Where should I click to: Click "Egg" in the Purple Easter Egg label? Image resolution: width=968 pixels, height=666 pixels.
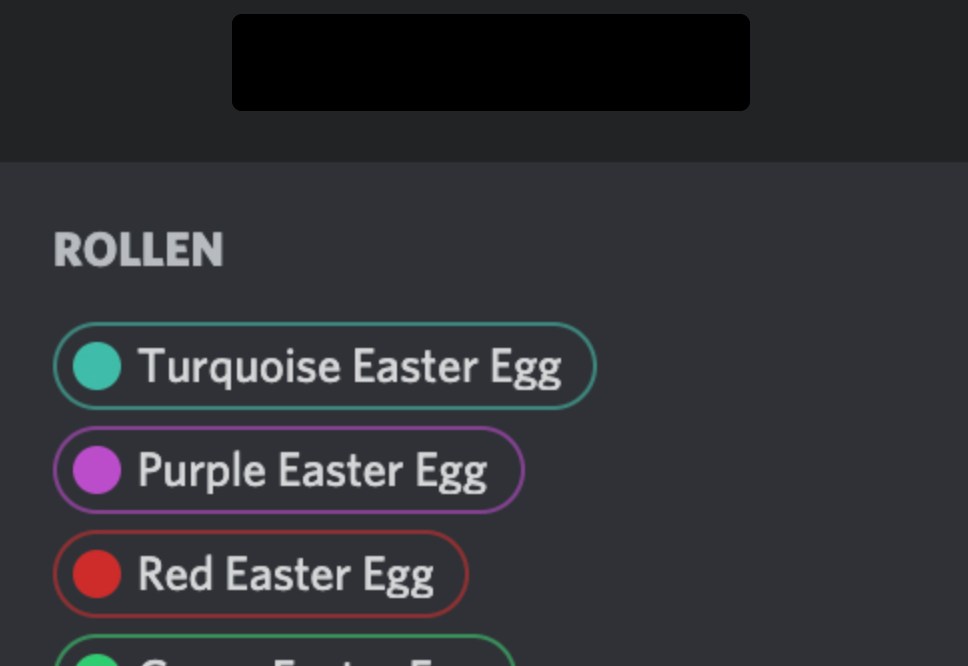pos(451,472)
